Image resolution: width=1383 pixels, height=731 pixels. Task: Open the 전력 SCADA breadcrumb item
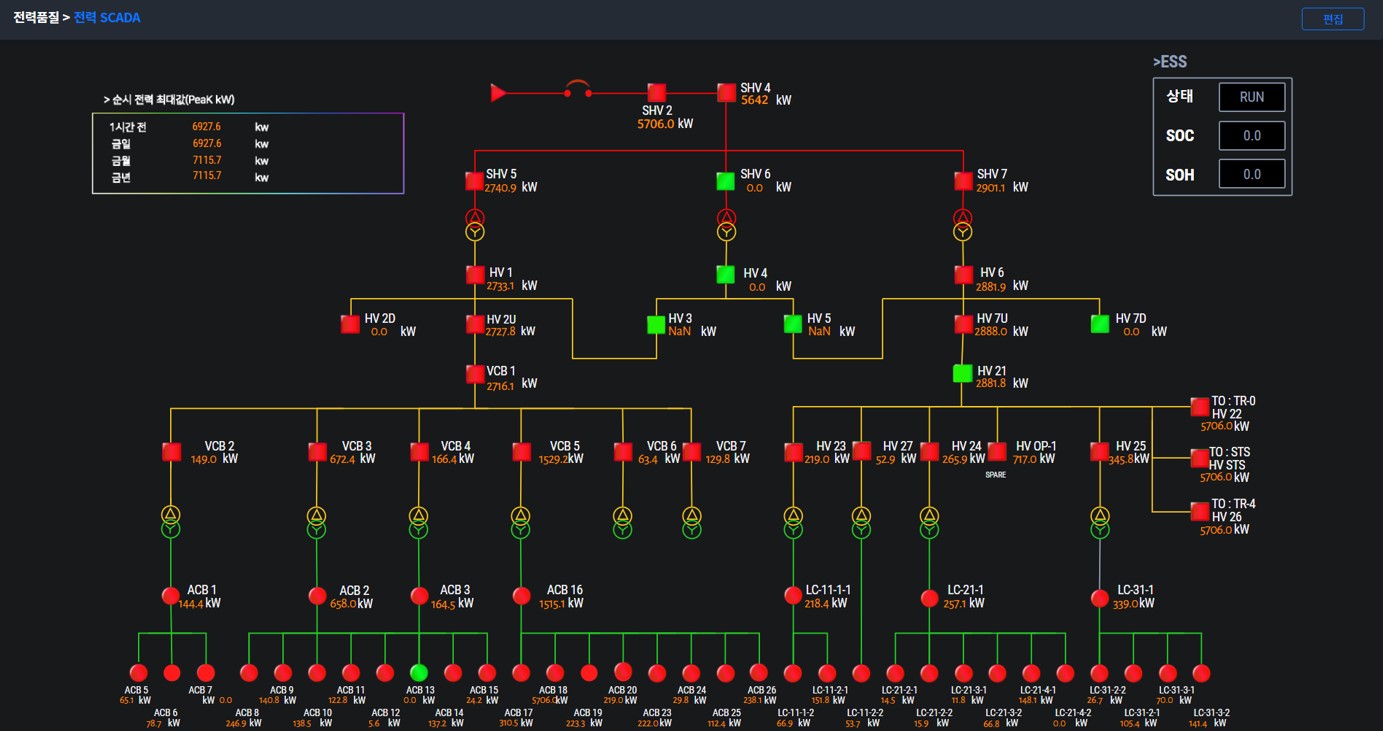coord(107,18)
